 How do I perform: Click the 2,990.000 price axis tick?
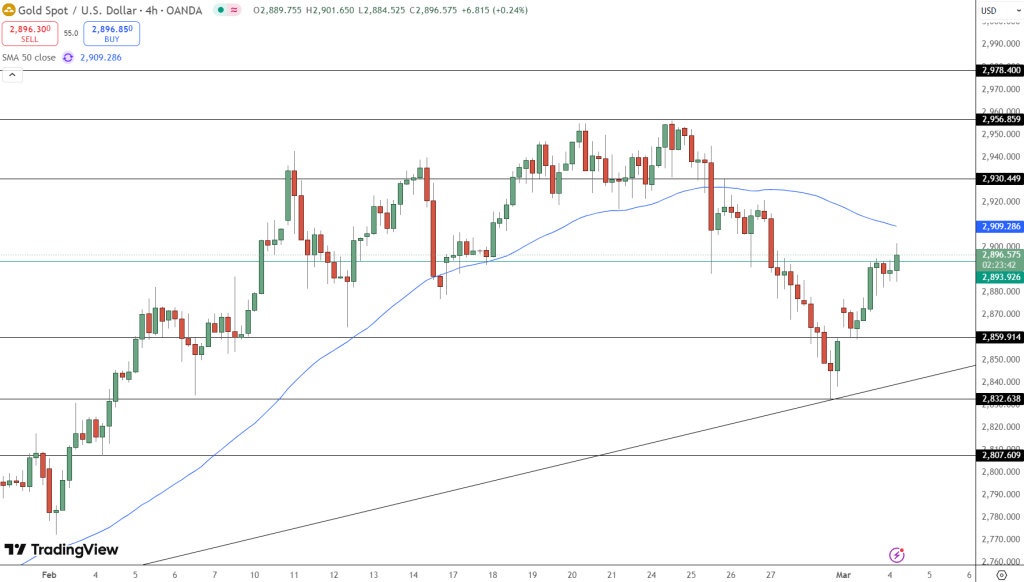[x=1000, y=44]
